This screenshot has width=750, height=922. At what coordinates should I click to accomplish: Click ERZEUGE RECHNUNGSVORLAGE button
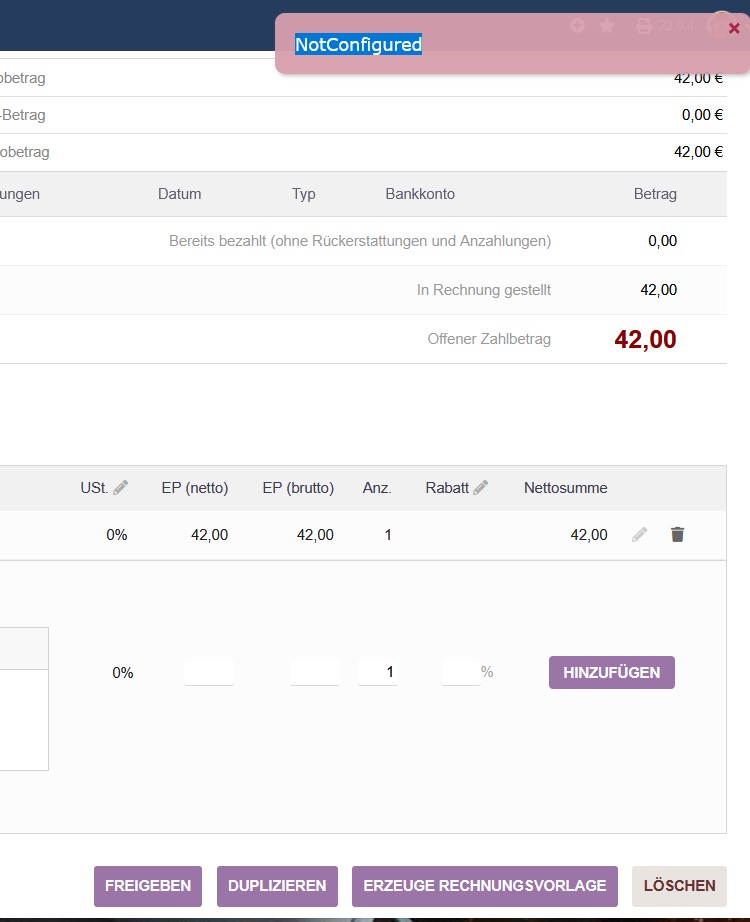484,886
